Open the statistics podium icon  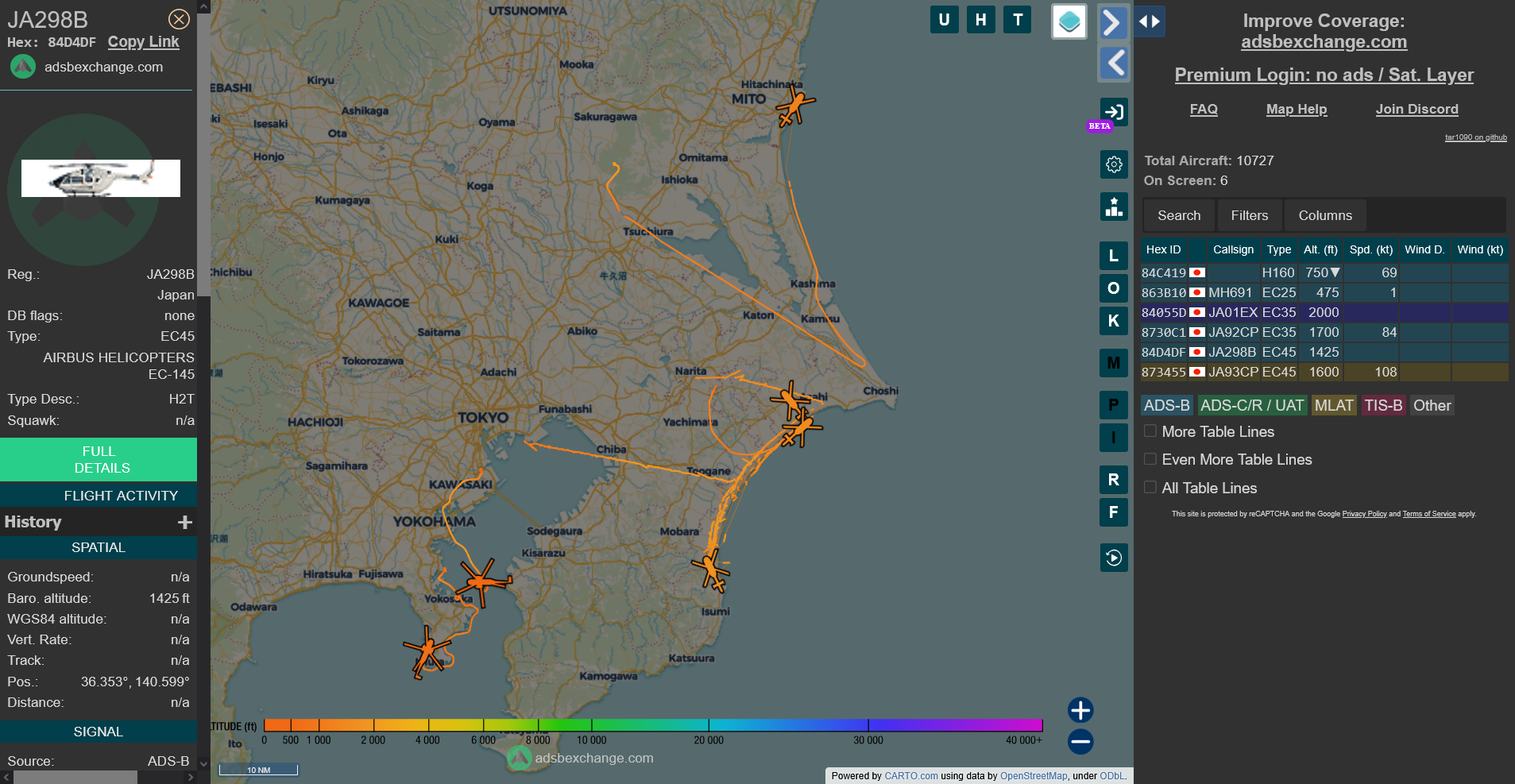pos(1114,207)
